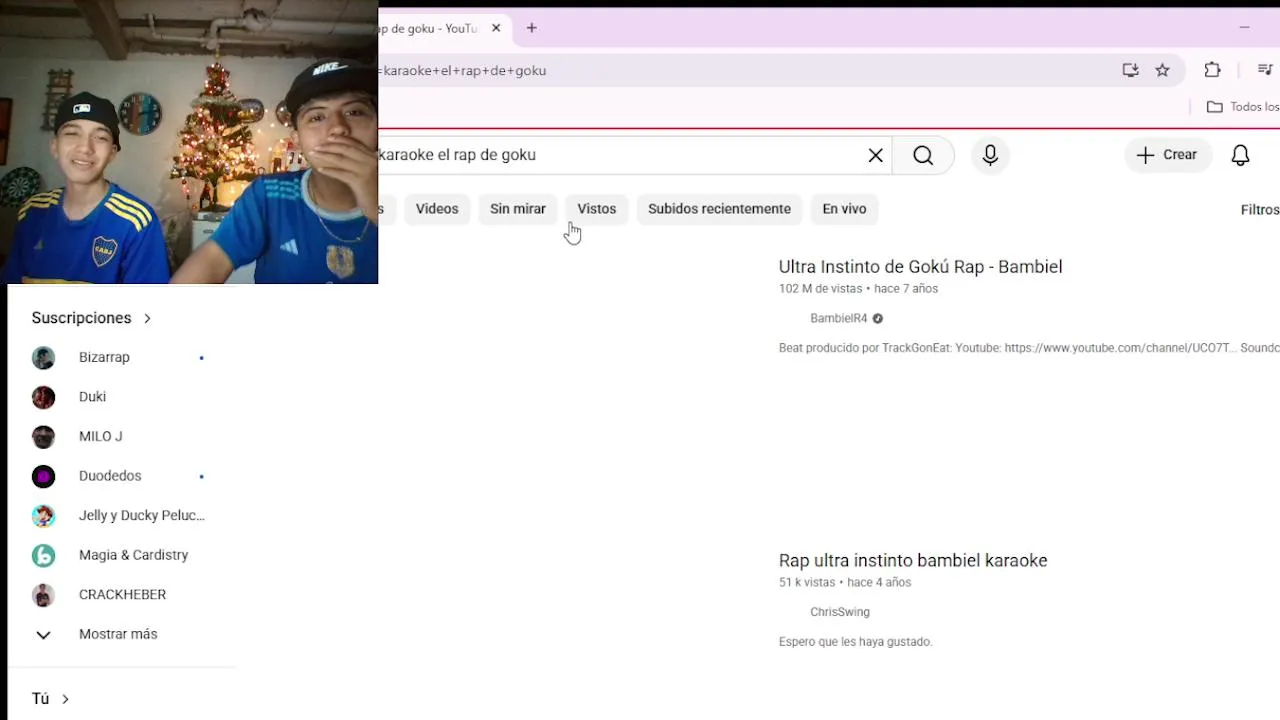This screenshot has height=720, width=1280.
Task: Open YouTube notifications bell
Action: tap(1240, 155)
